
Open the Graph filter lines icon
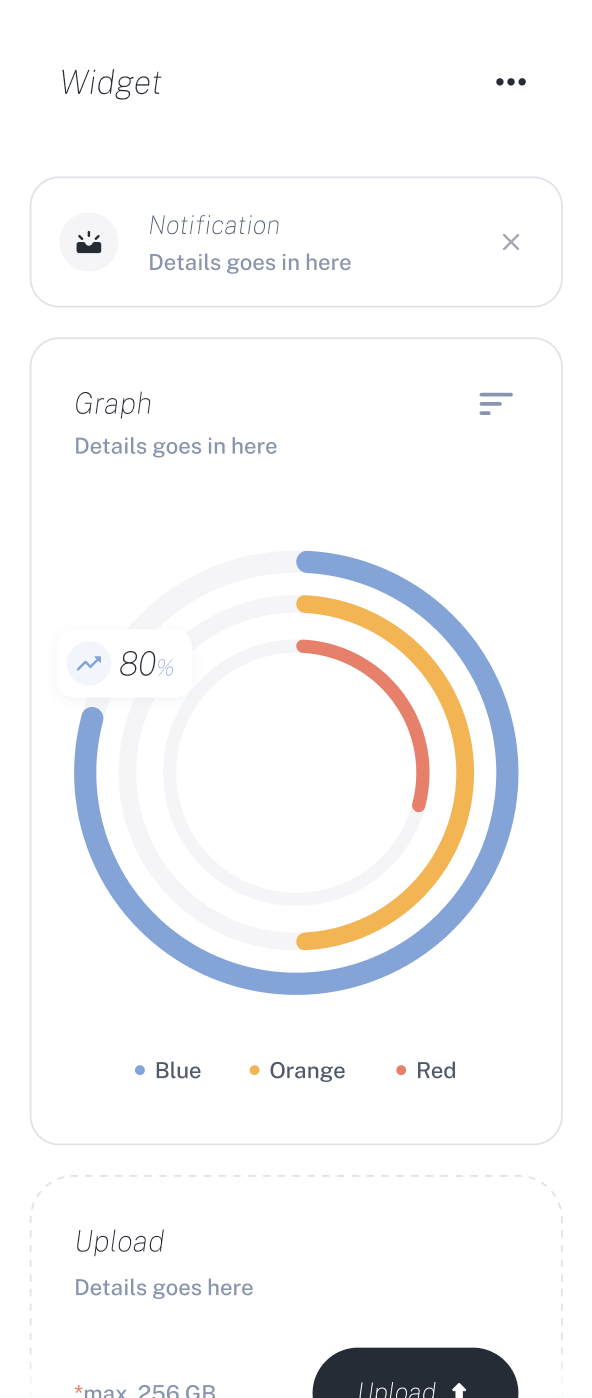coord(496,403)
